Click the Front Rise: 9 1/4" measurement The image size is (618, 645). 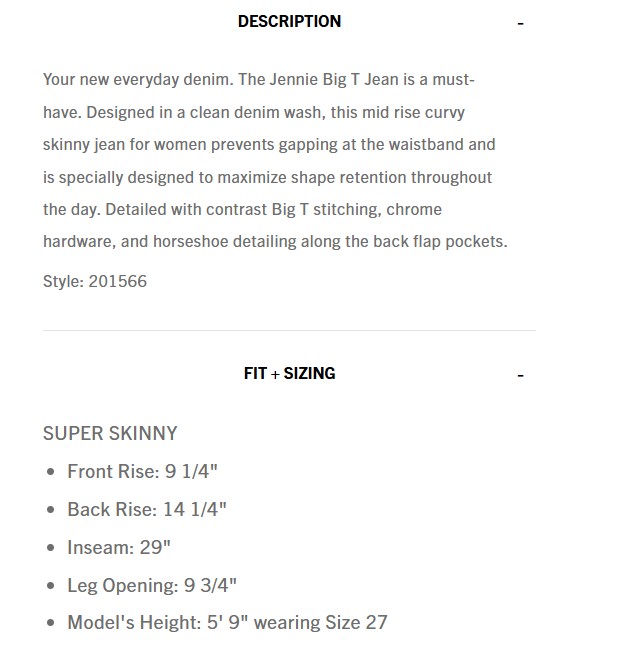(x=143, y=472)
